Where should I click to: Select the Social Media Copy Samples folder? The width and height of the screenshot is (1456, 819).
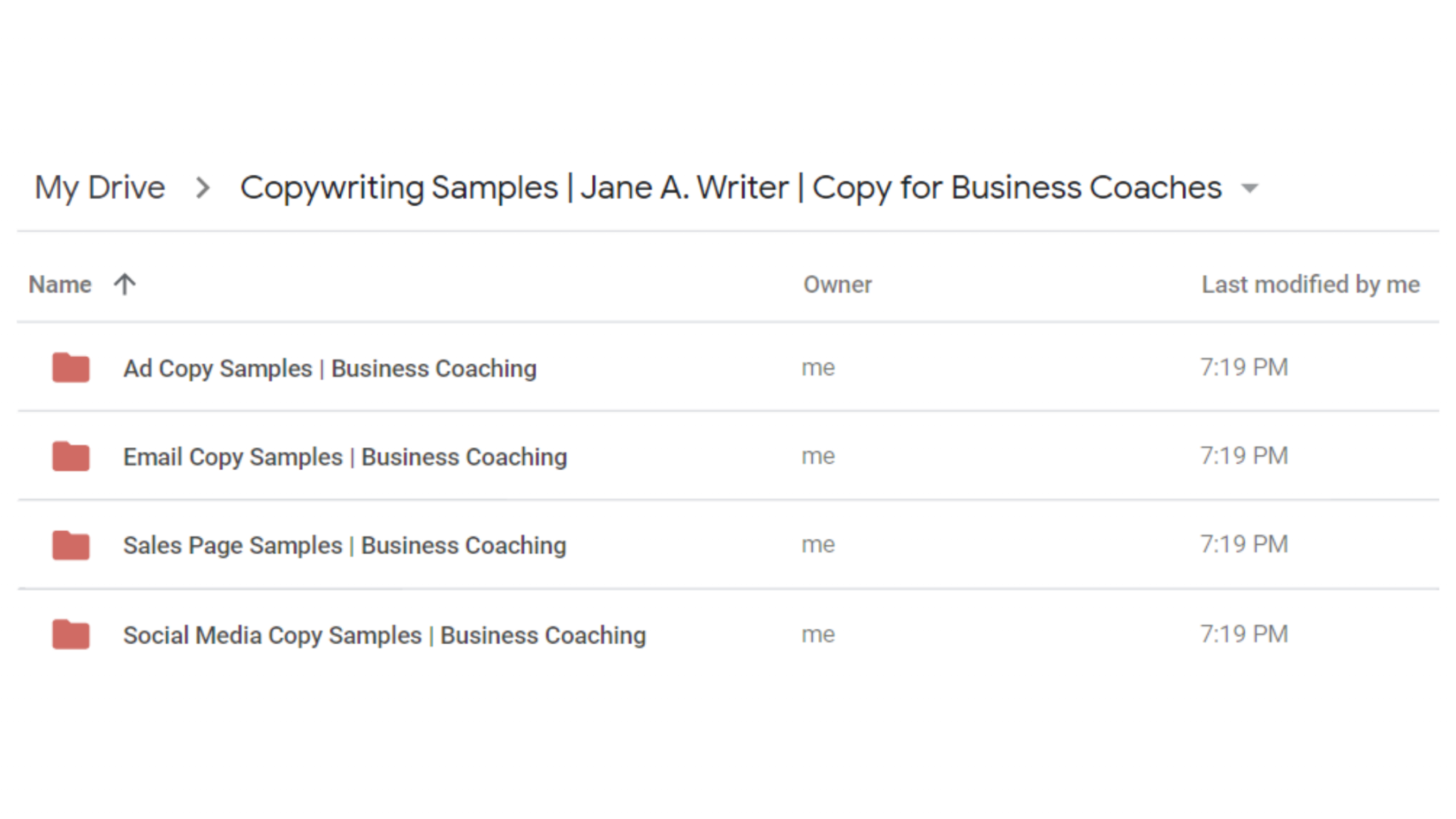coord(384,634)
